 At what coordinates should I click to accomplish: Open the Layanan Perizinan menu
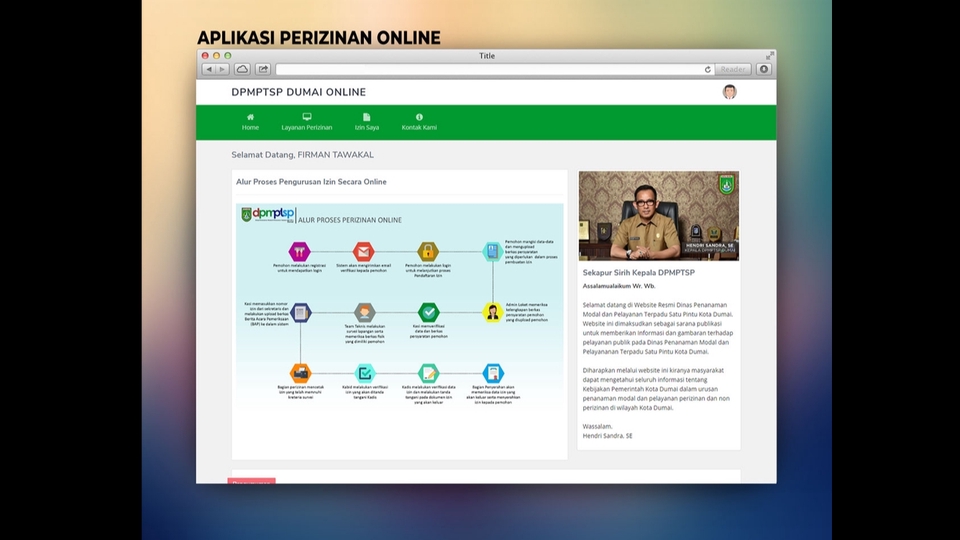click(307, 122)
